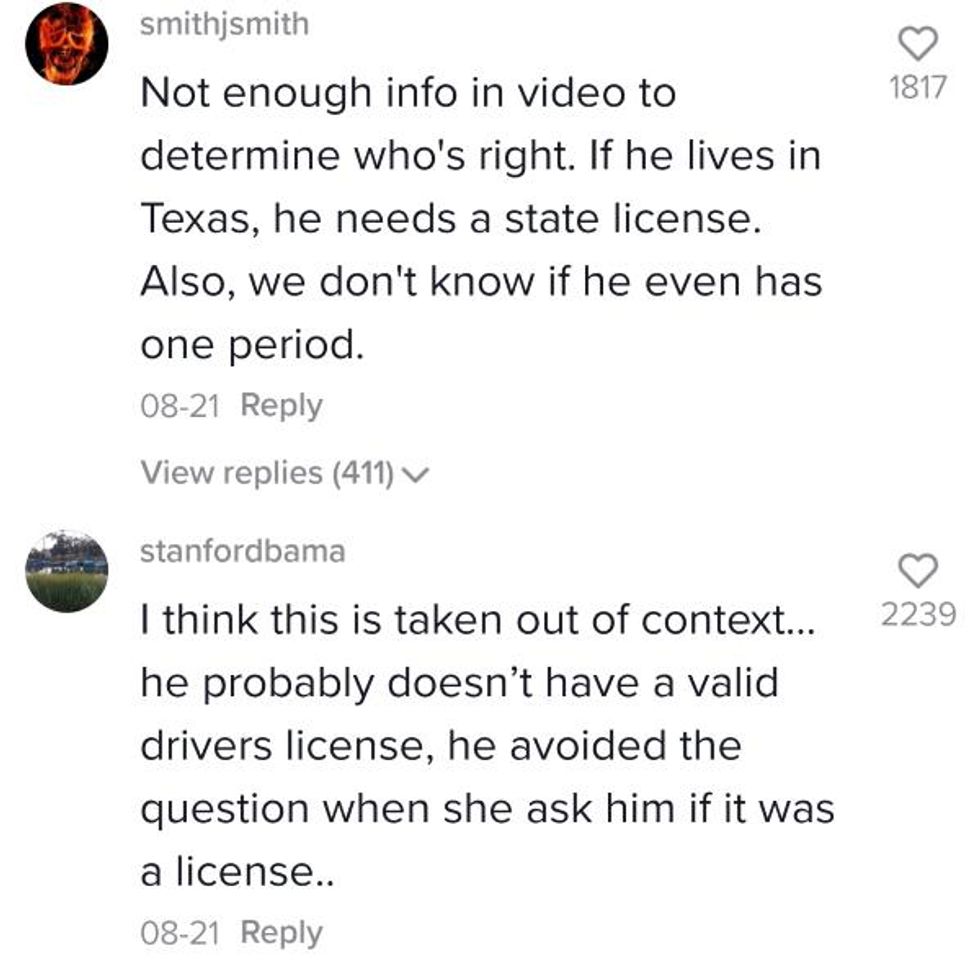Visit the stanfordbama username link
This screenshot has height=969, width=980.
242,551
